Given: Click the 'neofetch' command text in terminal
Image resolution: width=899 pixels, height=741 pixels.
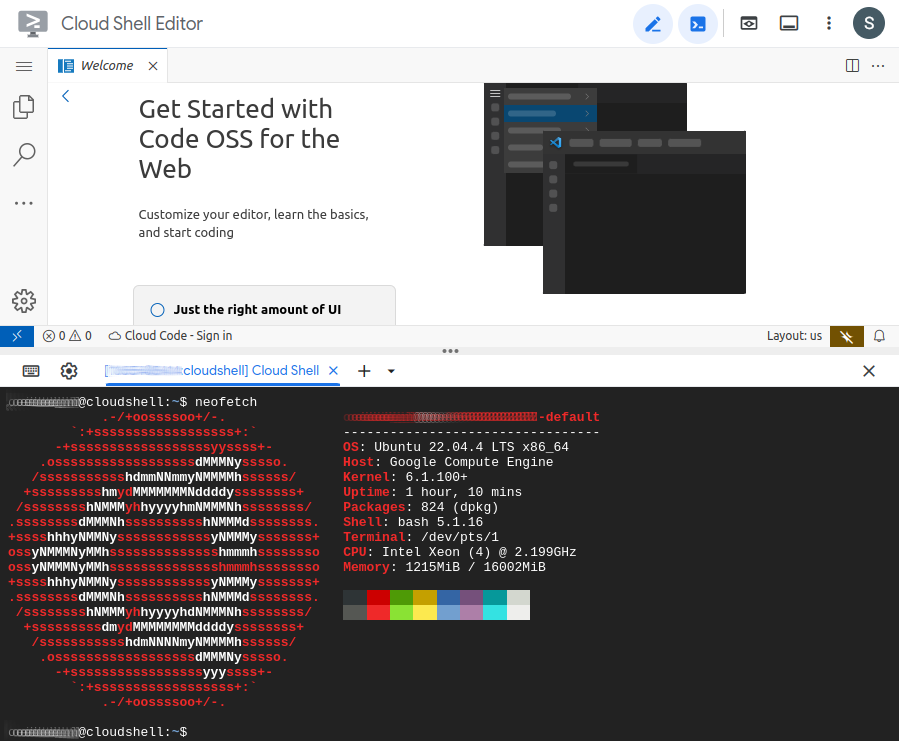Looking at the screenshot, I should (x=226, y=402).
